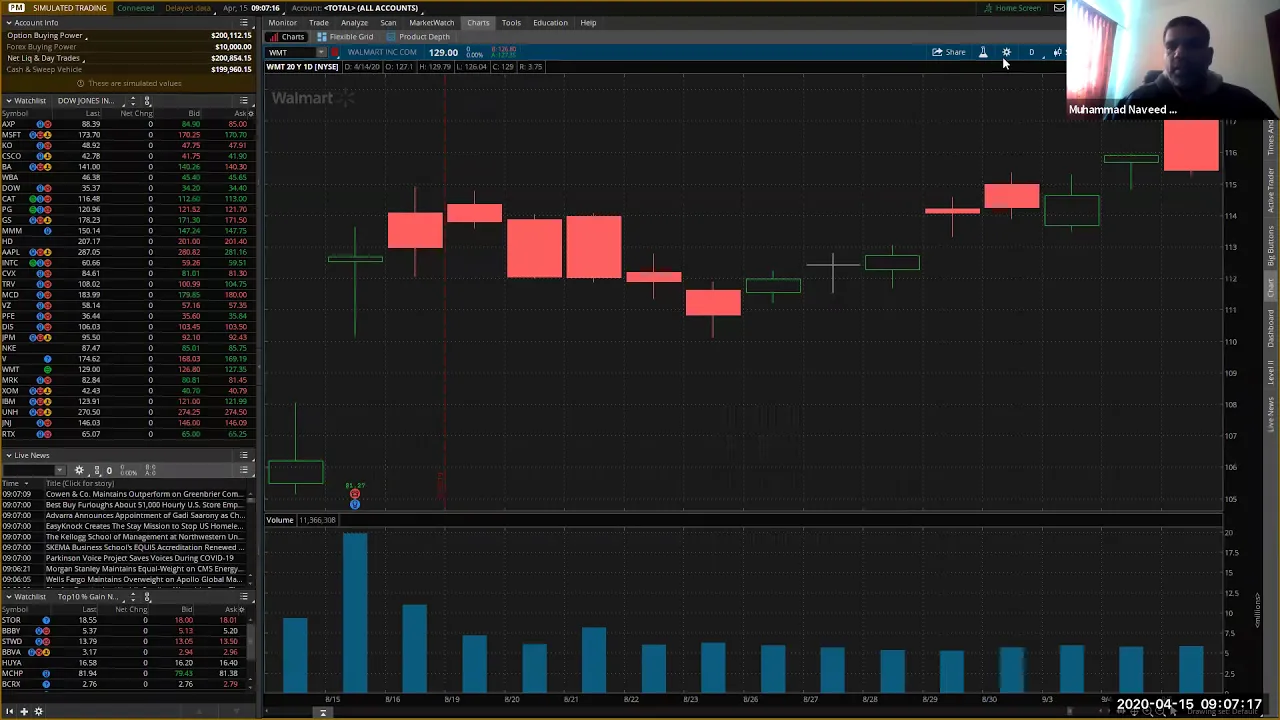The height and width of the screenshot is (720, 1280).
Task: Switch to the Scan tab
Action: 388,22
